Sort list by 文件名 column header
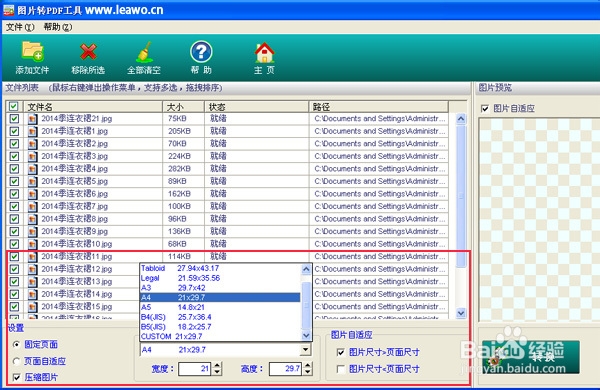 pyautogui.click(x=93, y=106)
